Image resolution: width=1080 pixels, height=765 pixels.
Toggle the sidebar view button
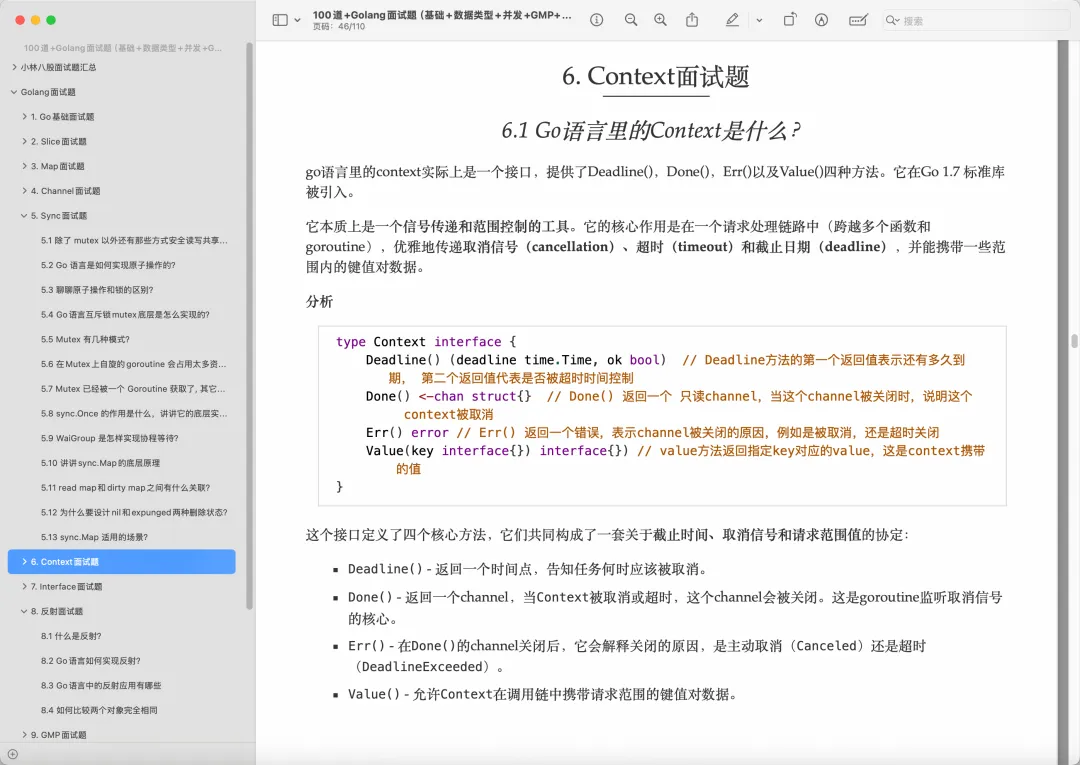280,20
